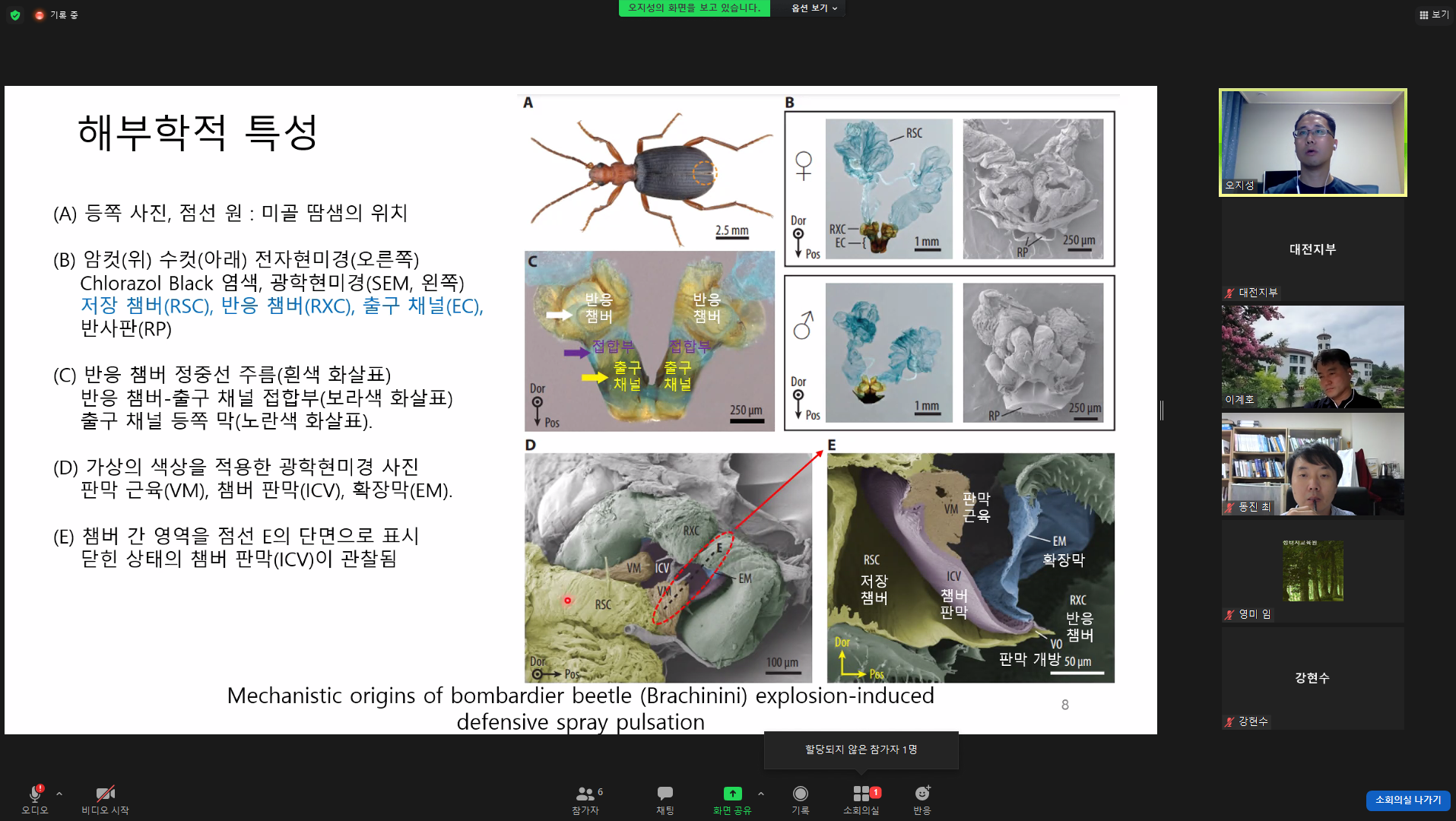
Task: Click the 소회의실 나가기 button
Action: click(x=1408, y=800)
